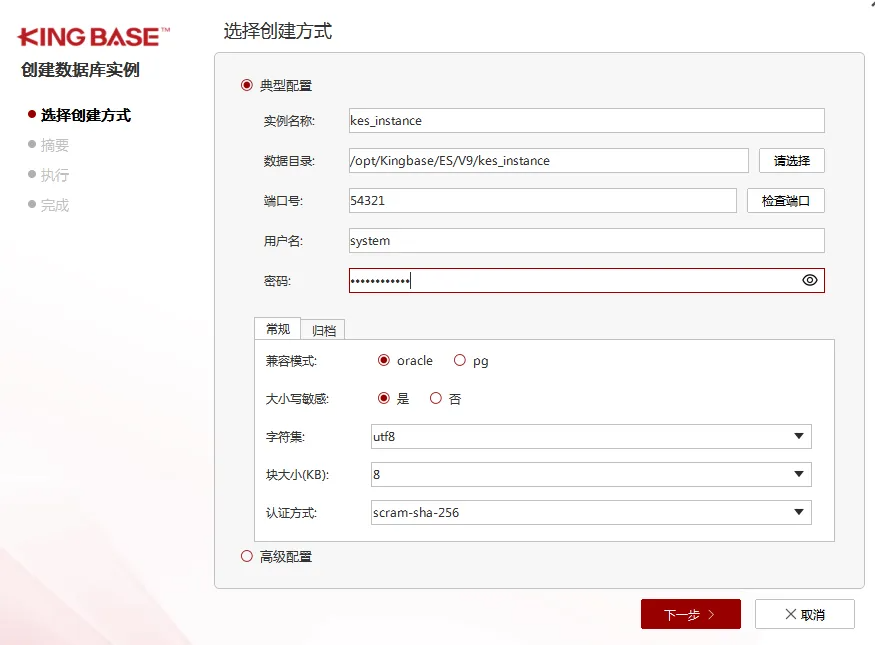Click the 数据目录 path field

tap(548, 161)
